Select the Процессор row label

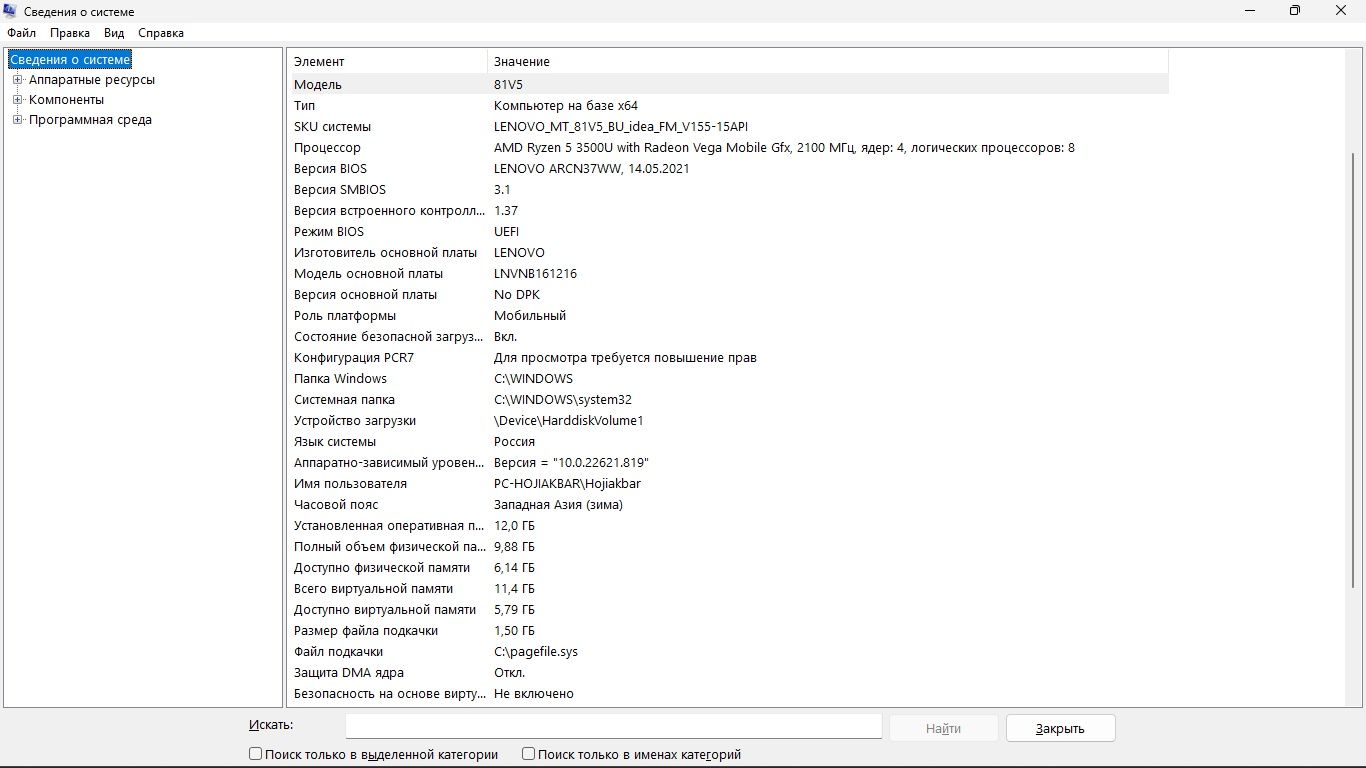pos(327,148)
